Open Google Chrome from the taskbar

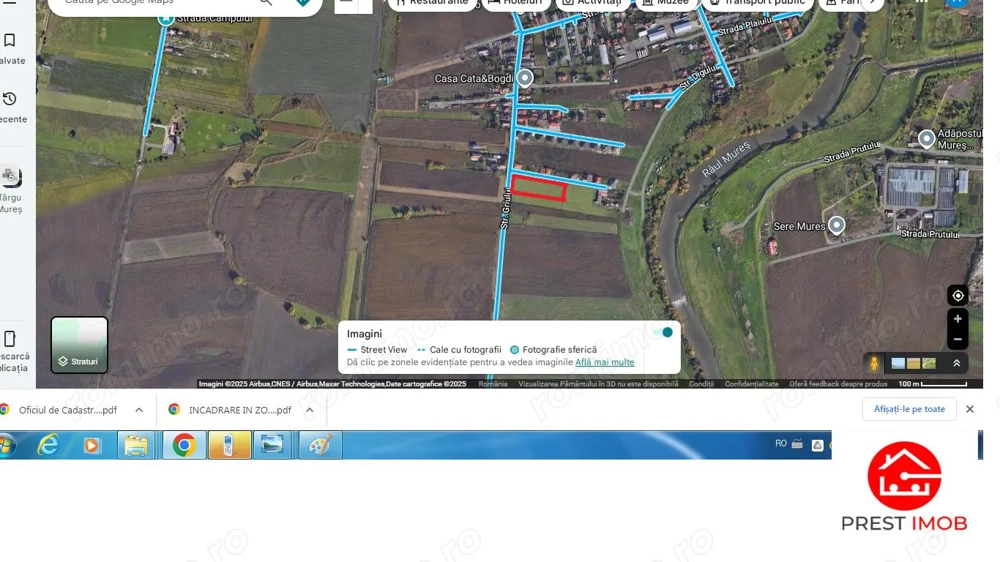coord(183,445)
